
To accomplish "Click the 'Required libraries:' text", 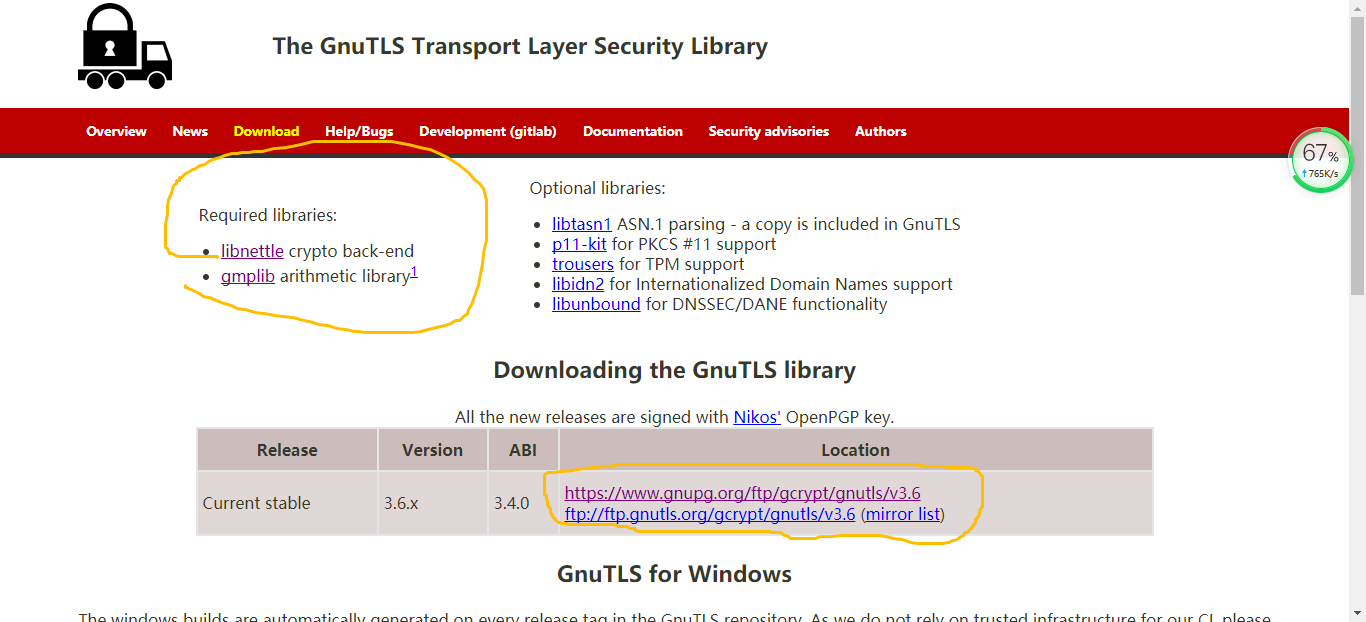I will pos(268,215).
